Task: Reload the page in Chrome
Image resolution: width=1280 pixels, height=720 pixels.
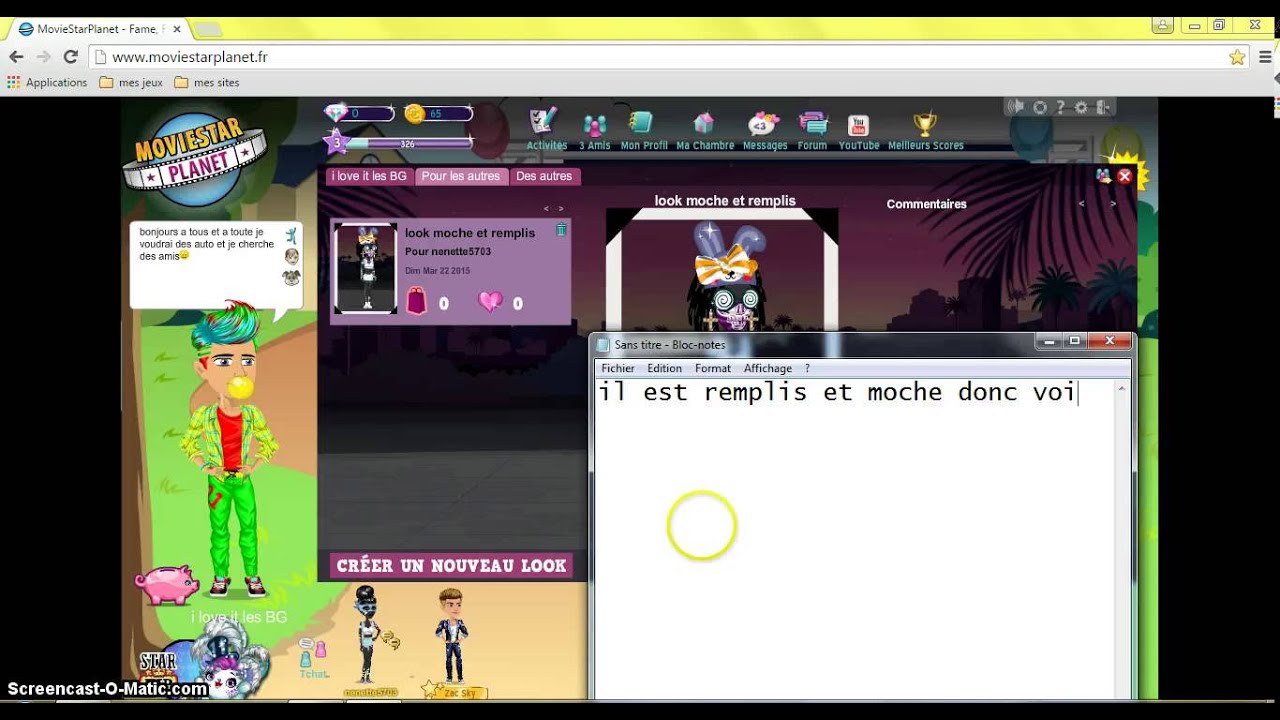Action: 70,57
